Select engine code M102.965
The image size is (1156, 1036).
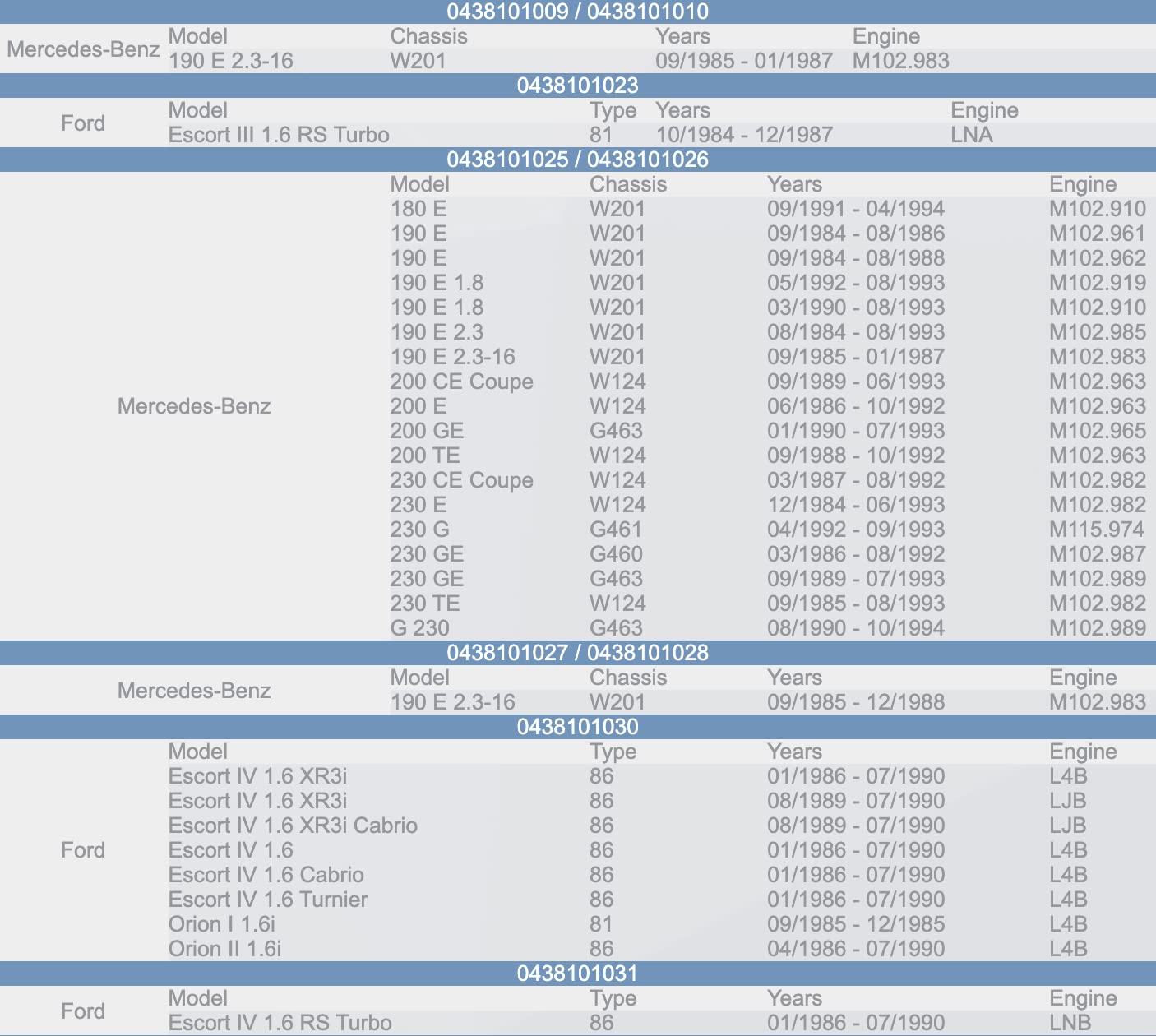(x=1098, y=431)
